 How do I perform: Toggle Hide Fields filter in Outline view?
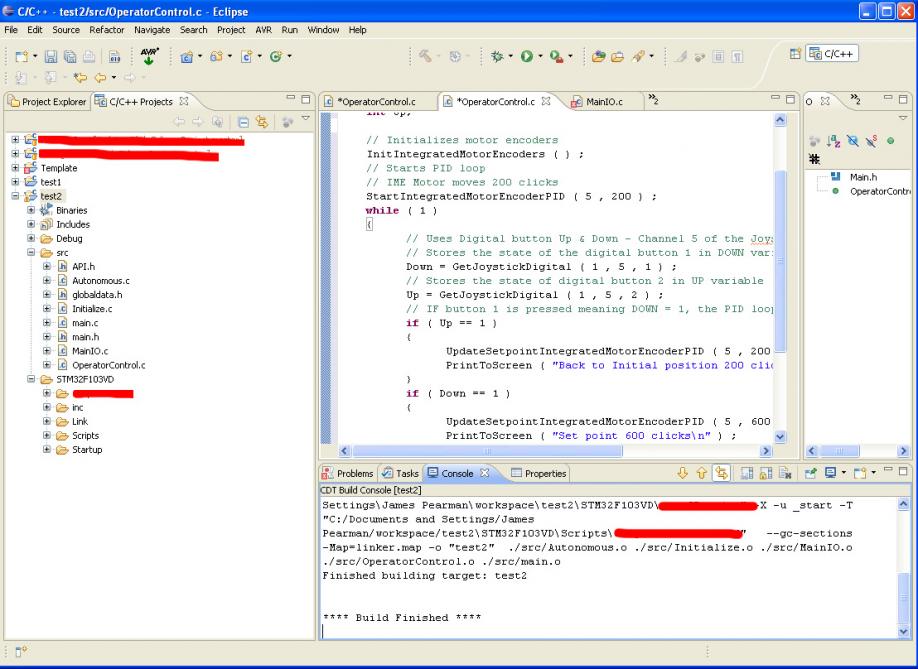pyautogui.click(x=852, y=141)
